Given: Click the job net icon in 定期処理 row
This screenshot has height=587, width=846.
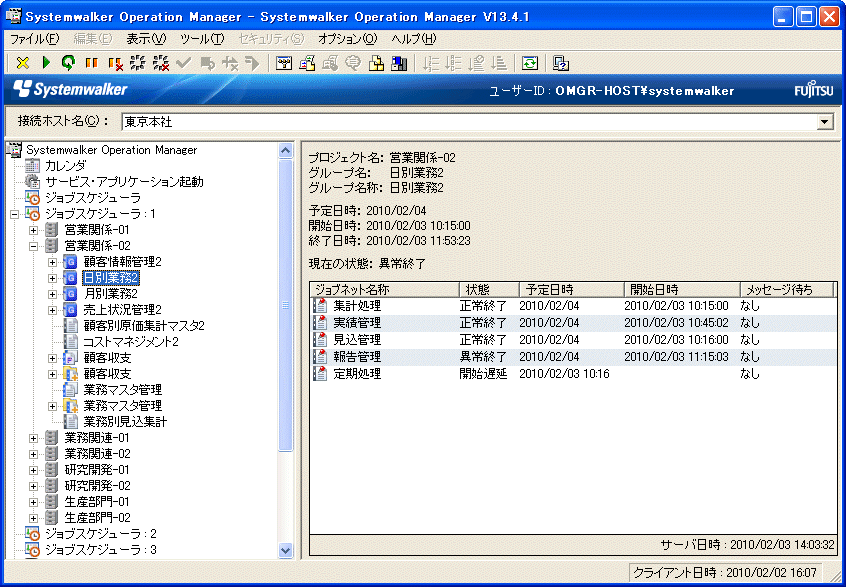Looking at the screenshot, I should [x=320, y=373].
